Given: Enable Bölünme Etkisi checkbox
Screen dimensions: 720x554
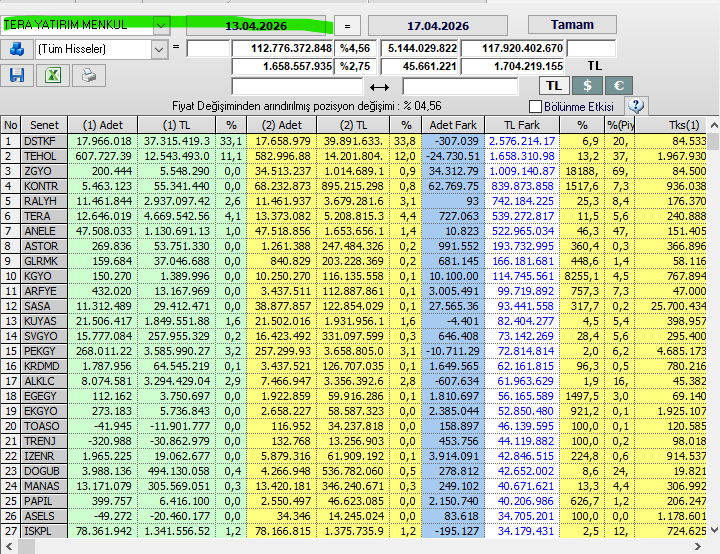Looking at the screenshot, I should tap(535, 107).
